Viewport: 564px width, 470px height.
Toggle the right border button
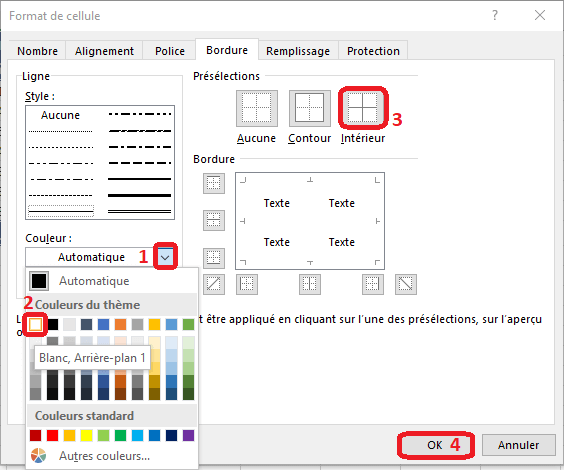(373, 284)
